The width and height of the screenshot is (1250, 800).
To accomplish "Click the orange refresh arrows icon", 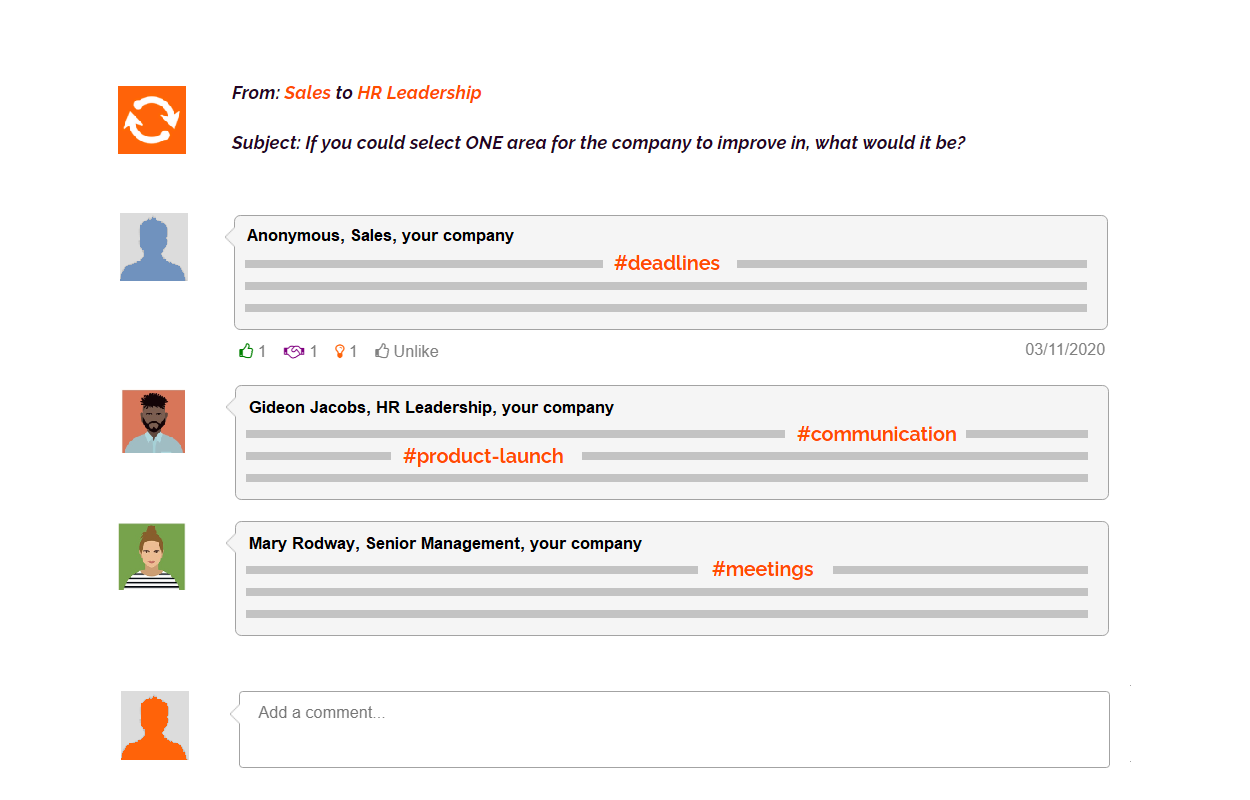I will click(x=152, y=120).
